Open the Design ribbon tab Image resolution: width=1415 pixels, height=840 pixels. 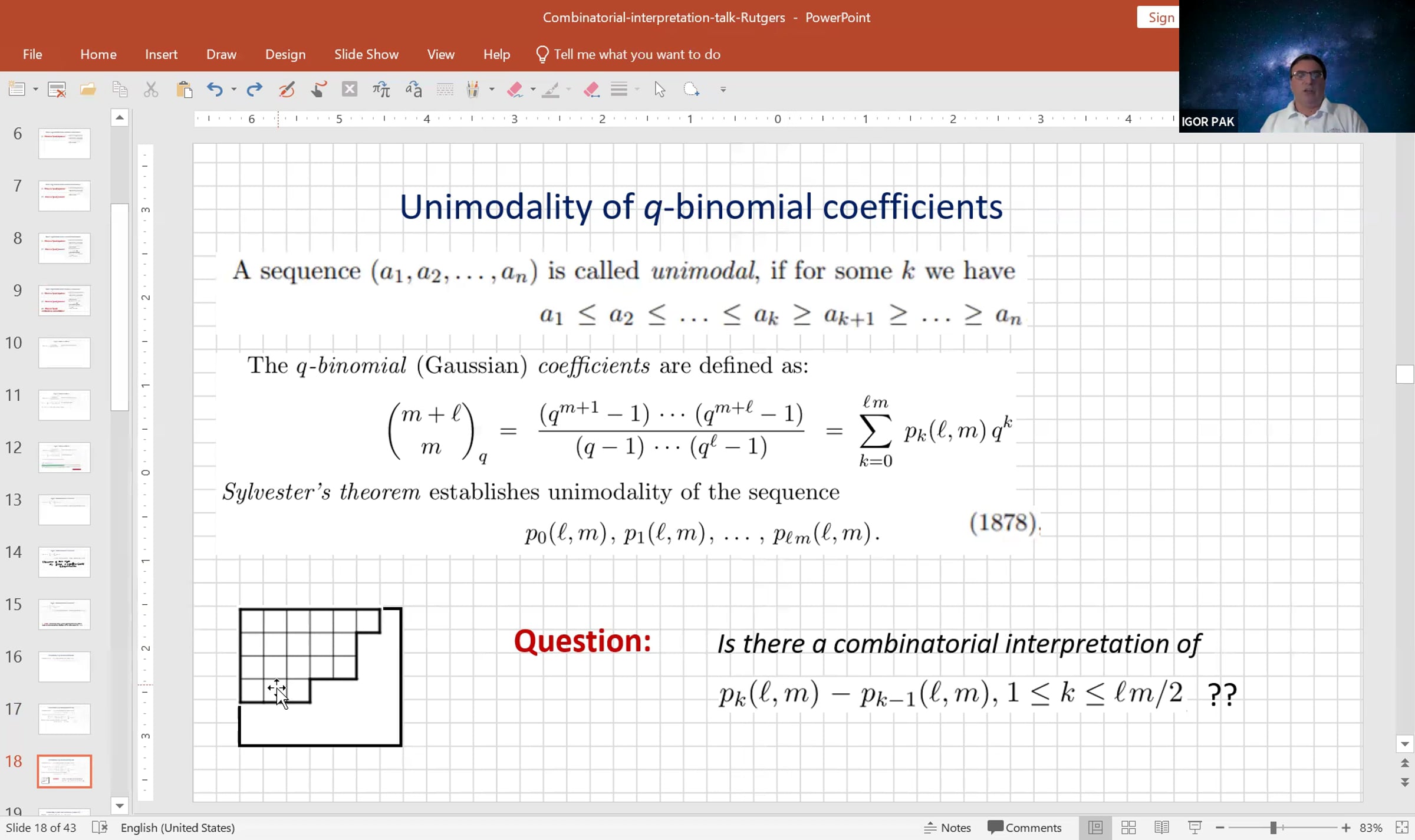285,54
